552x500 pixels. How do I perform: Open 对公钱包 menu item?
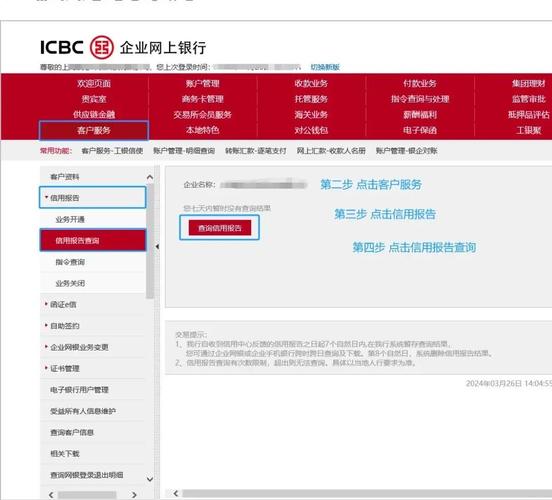pos(311,130)
